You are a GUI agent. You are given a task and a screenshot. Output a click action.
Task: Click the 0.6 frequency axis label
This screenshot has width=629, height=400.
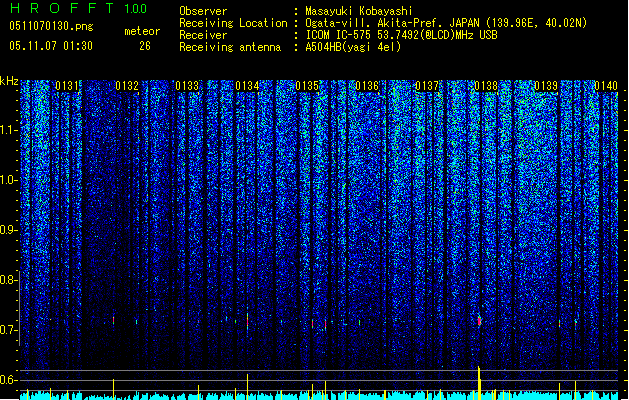click(8, 380)
